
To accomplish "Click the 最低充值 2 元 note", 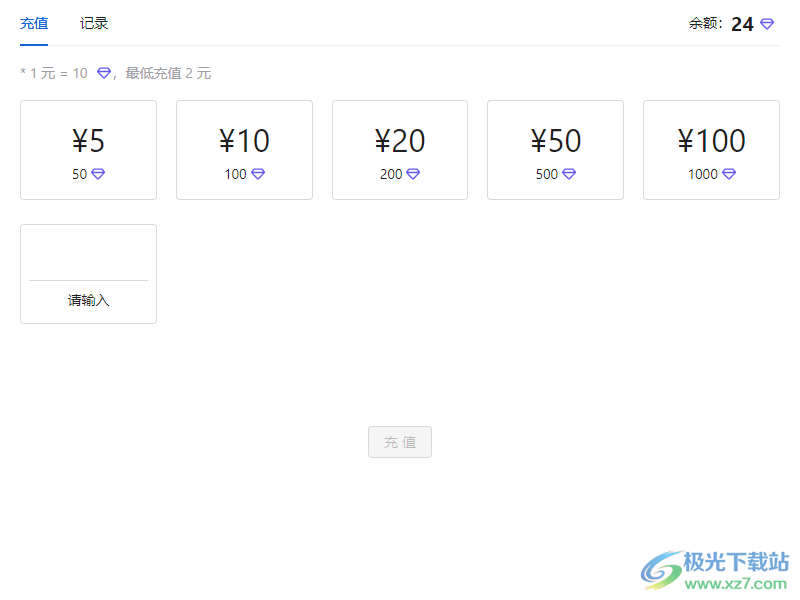I will coord(168,73).
